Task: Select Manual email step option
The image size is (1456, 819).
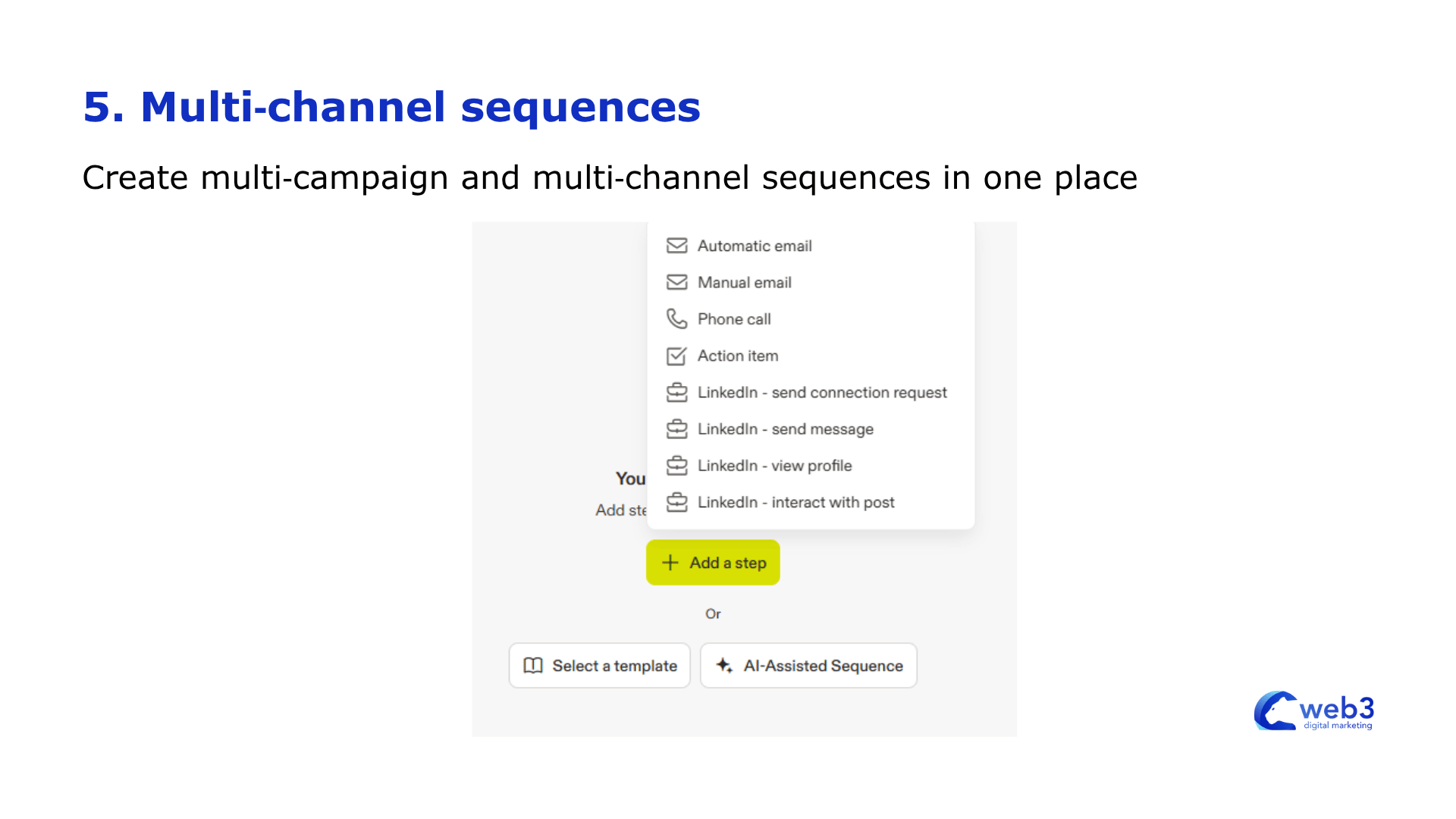Action: pyautogui.click(x=744, y=282)
